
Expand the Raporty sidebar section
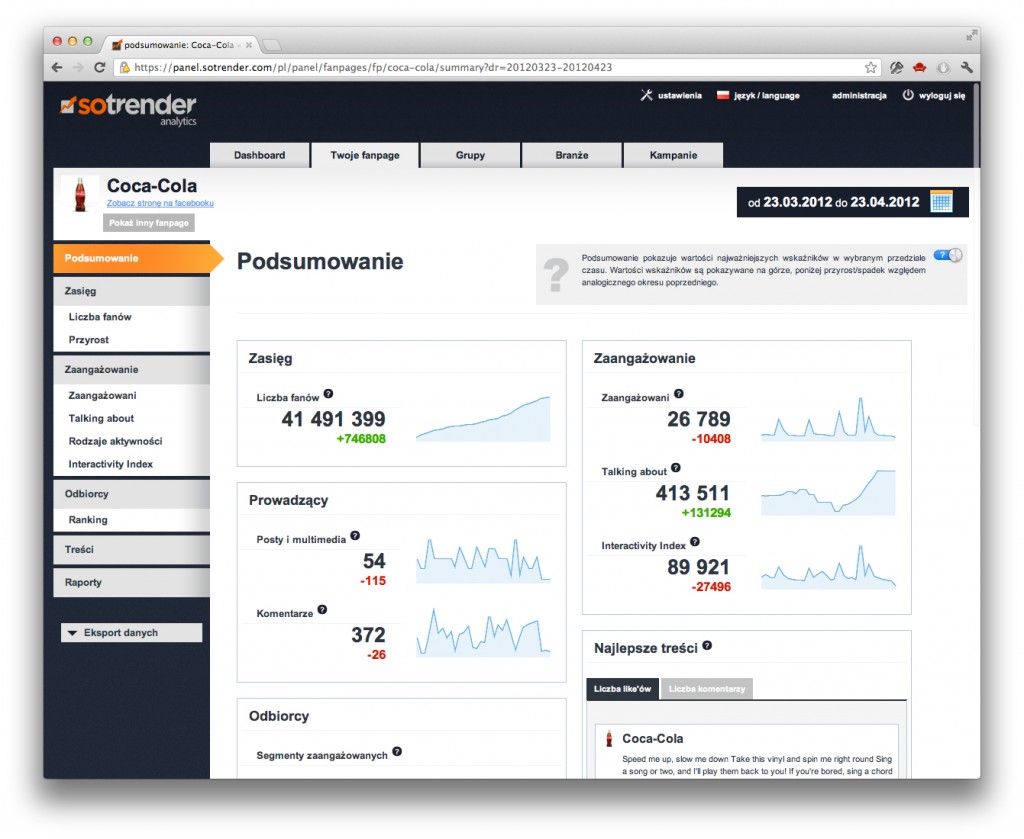131,583
